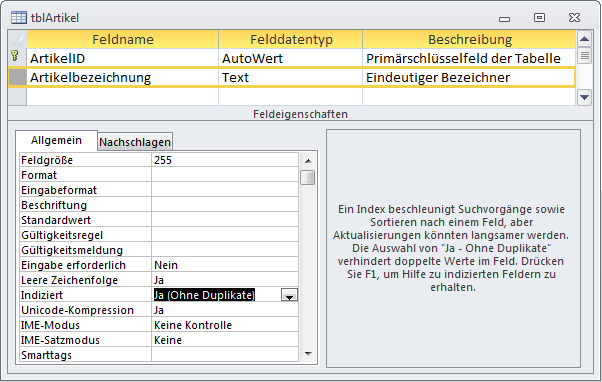Switch to the Nachschlagen tab
602x382 pixels.
pyautogui.click(x=135, y=142)
